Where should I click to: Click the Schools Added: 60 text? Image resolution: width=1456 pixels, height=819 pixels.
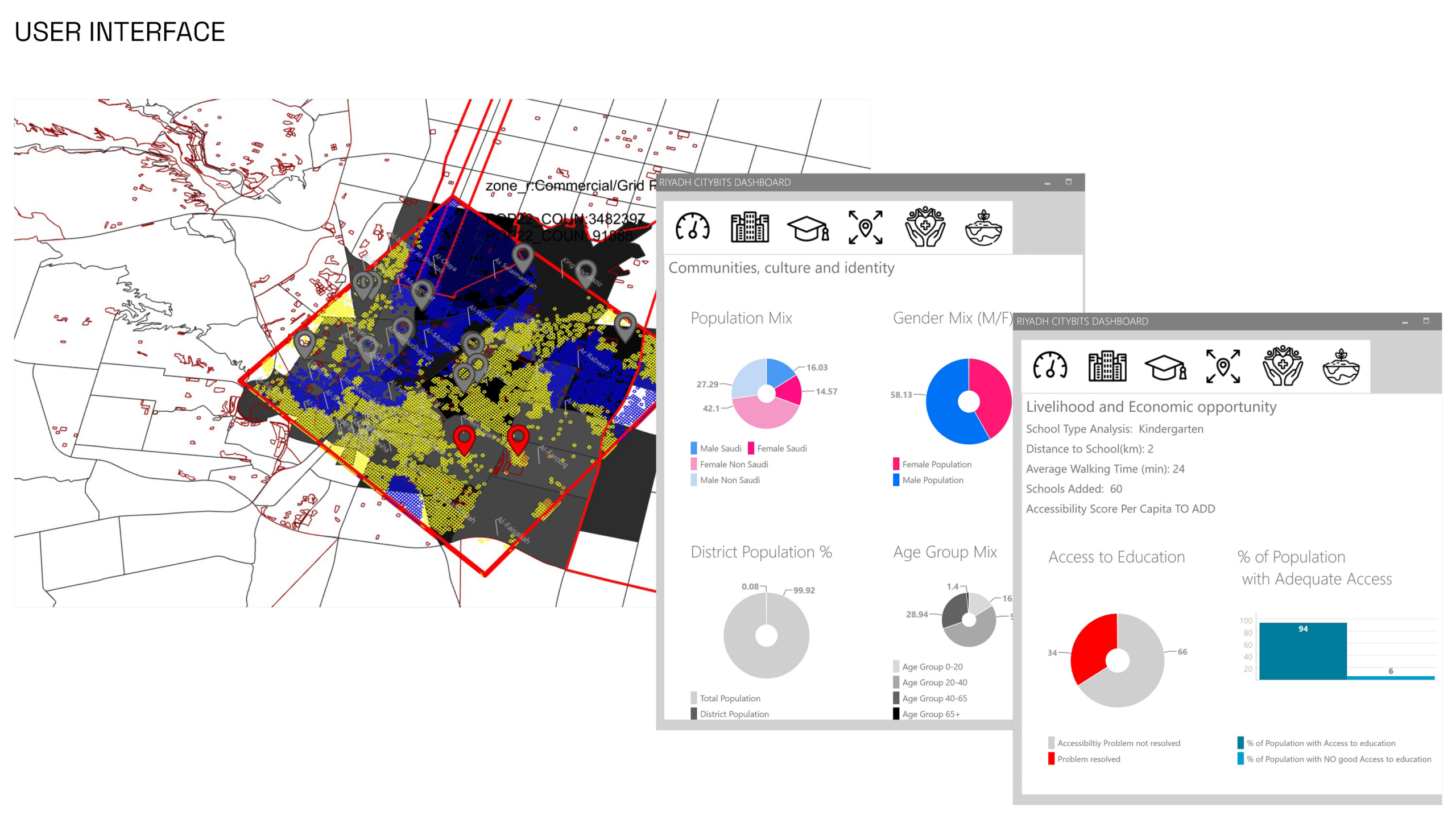pyautogui.click(x=1074, y=489)
